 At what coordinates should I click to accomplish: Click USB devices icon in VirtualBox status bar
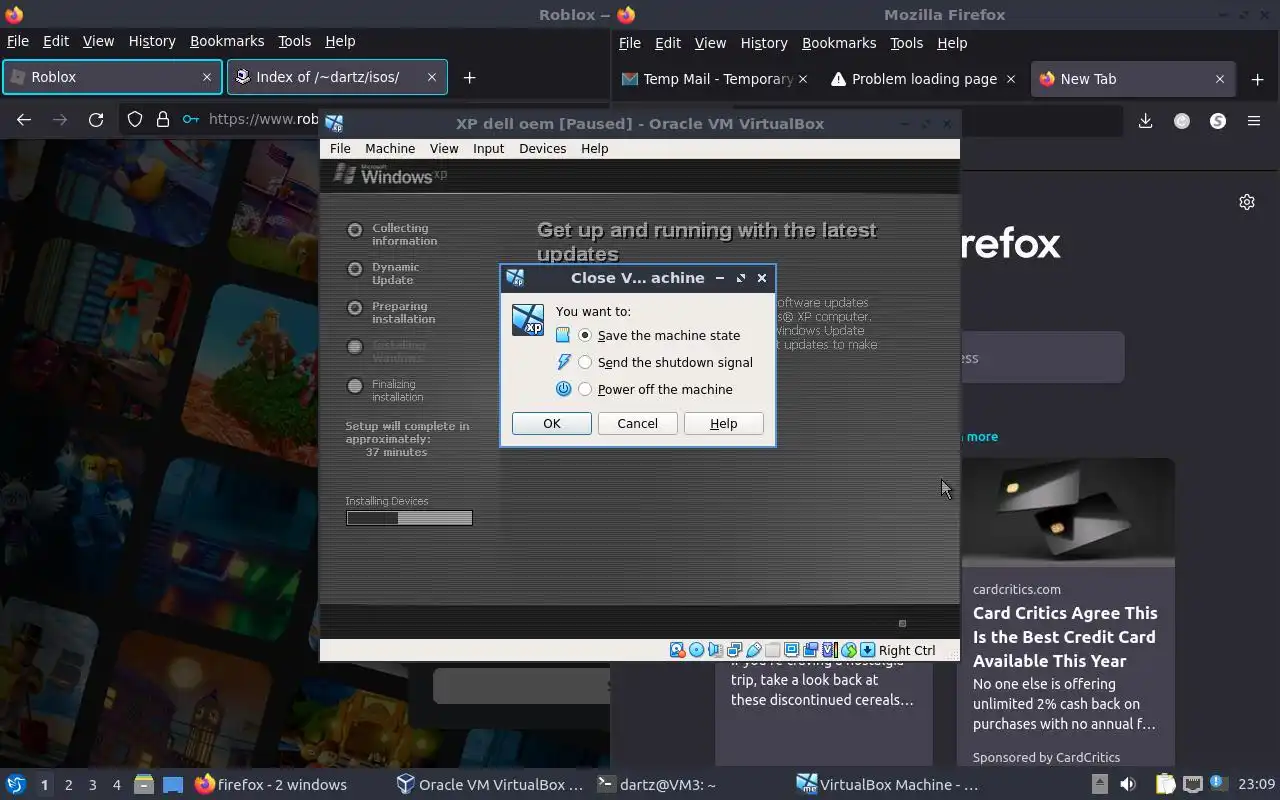[x=753, y=650]
